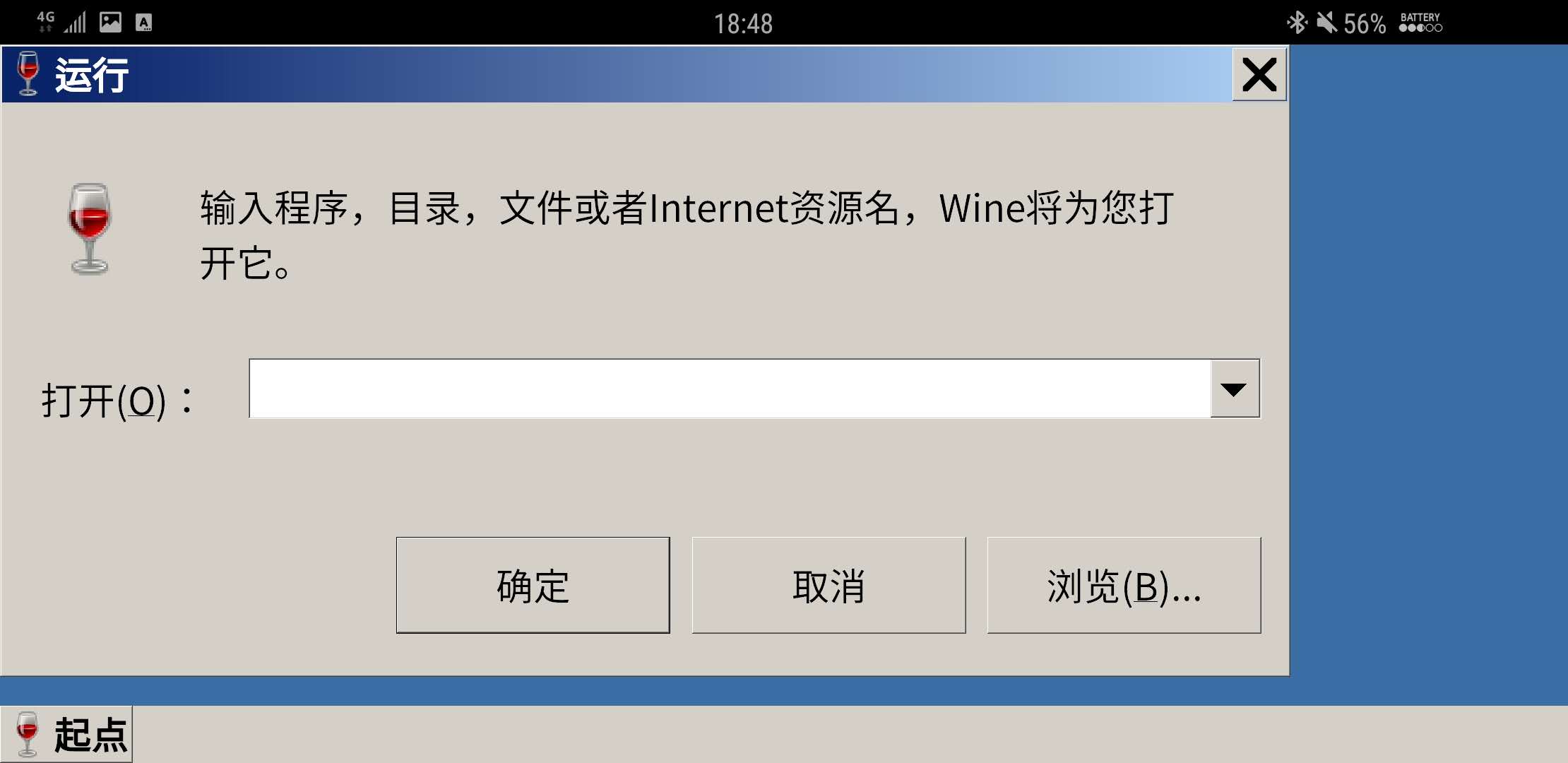Screen dimensions: 1568x763
Task: Tap the 56% battery percentage
Action: tap(1365, 24)
